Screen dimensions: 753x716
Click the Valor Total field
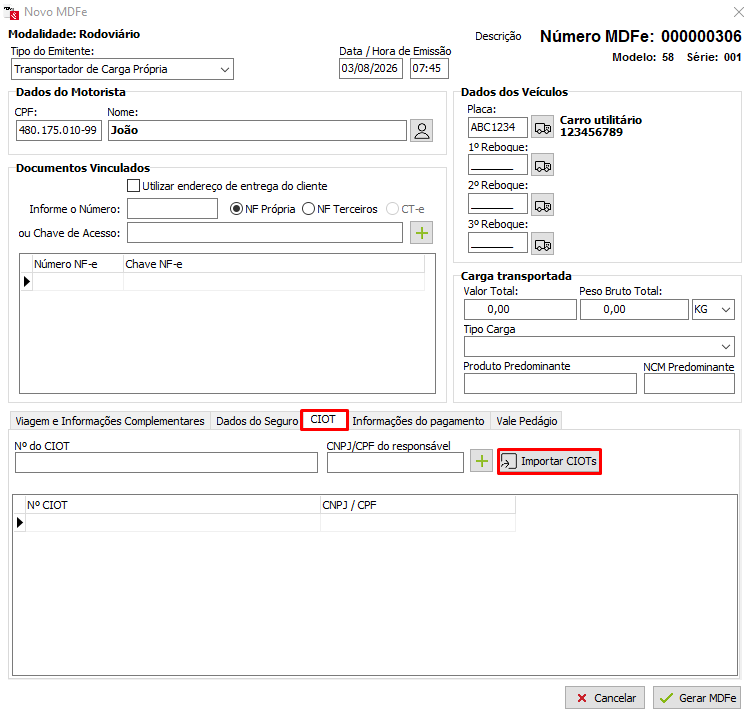click(520, 310)
